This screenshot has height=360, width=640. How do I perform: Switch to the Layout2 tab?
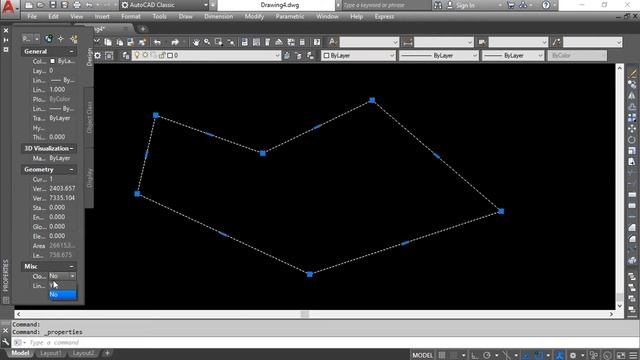pyautogui.click(x=83, y=353)
